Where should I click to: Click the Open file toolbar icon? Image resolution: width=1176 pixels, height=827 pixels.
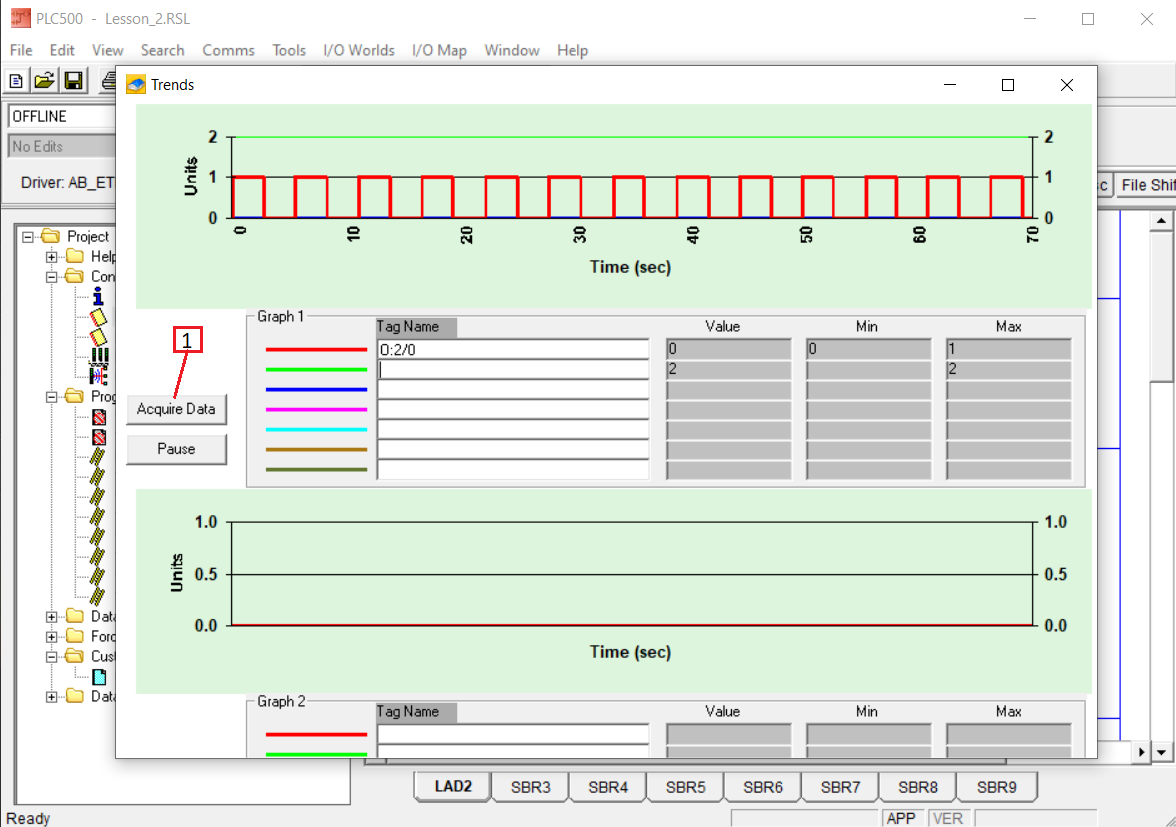tap(44, 81)
